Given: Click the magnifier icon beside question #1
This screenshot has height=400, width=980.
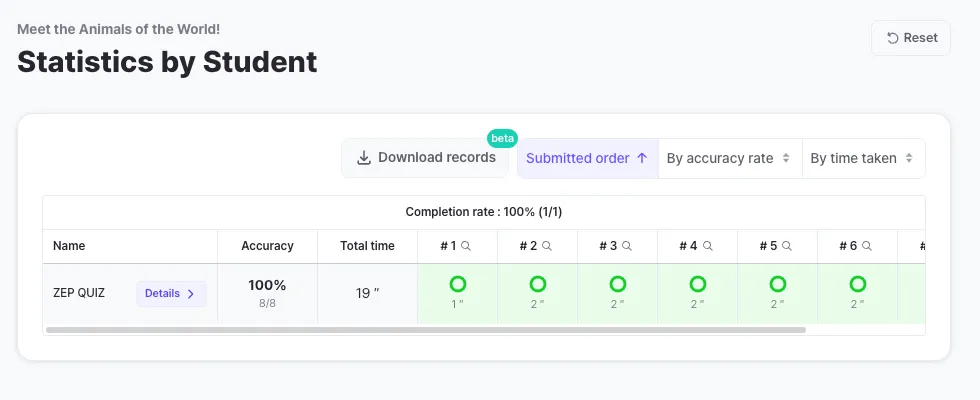Looking at the screenshot, I should click(466, 246).
